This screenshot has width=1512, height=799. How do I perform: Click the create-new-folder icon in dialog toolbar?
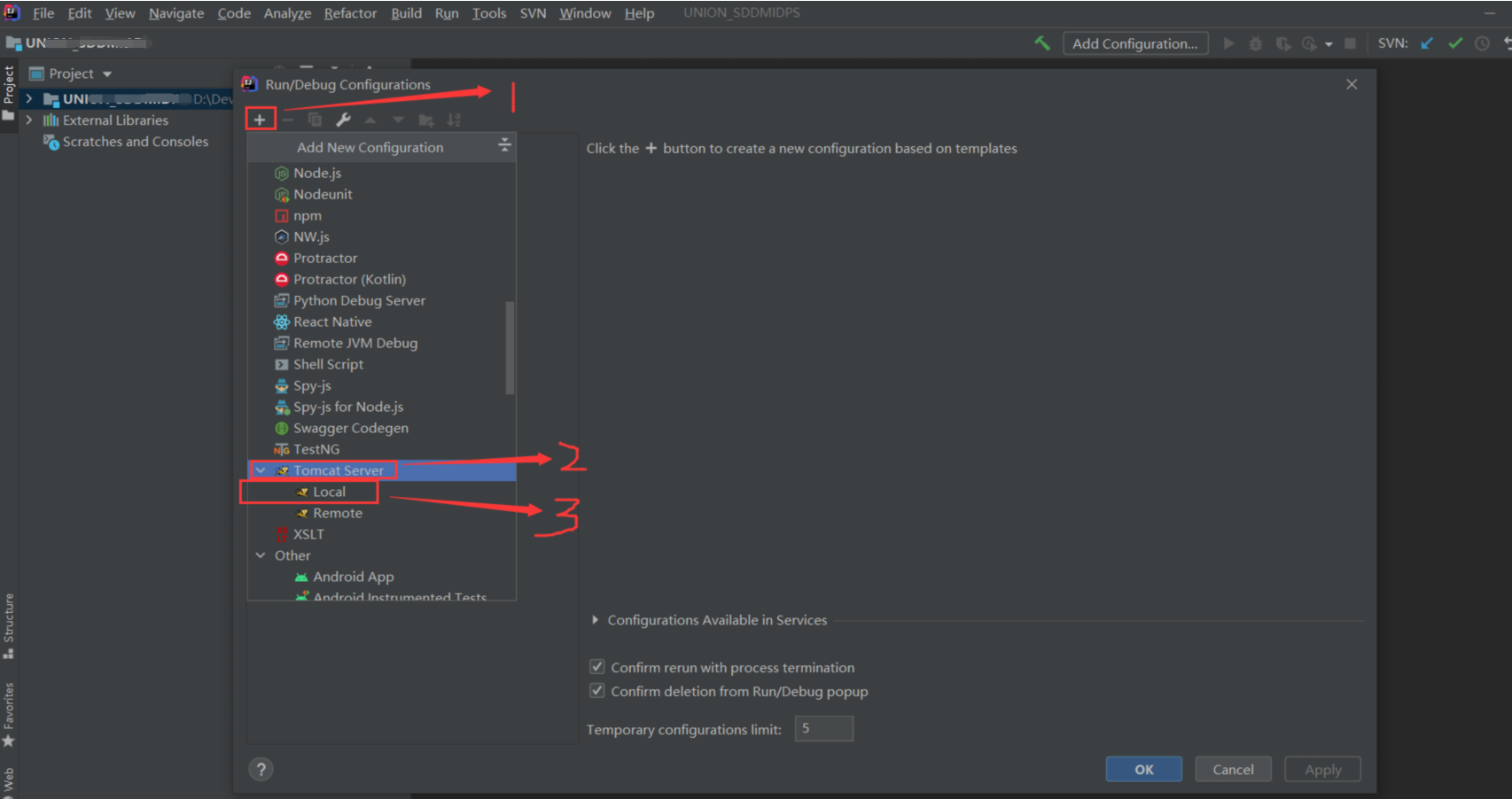(x=426, y=120)
